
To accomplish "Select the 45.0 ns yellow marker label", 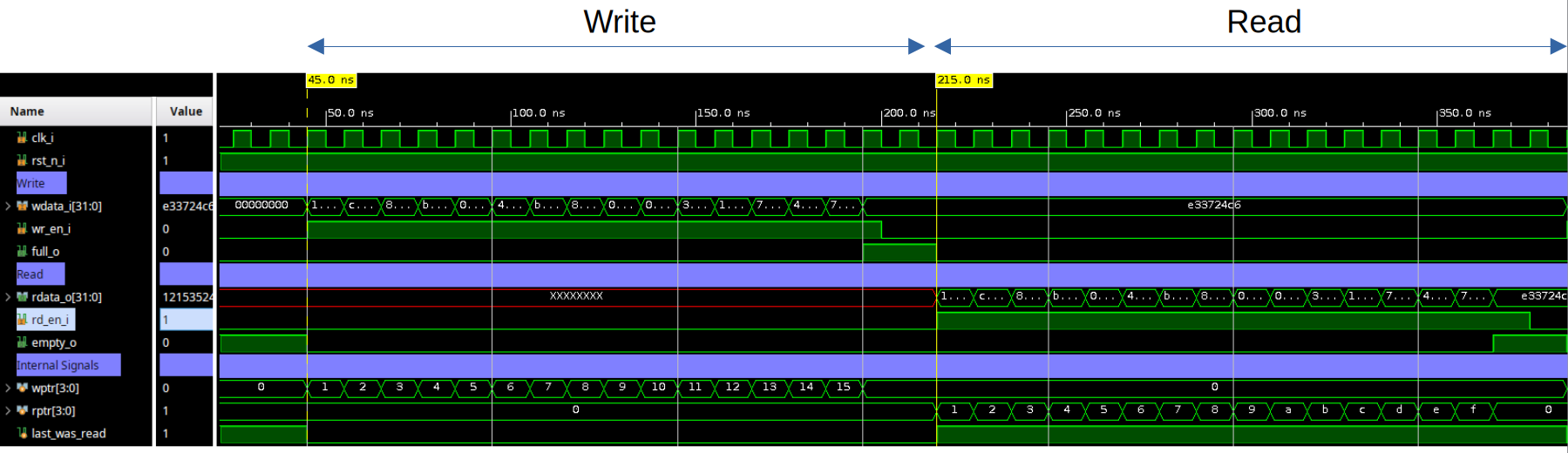I will pyautogui.click(x=330, y=80).
